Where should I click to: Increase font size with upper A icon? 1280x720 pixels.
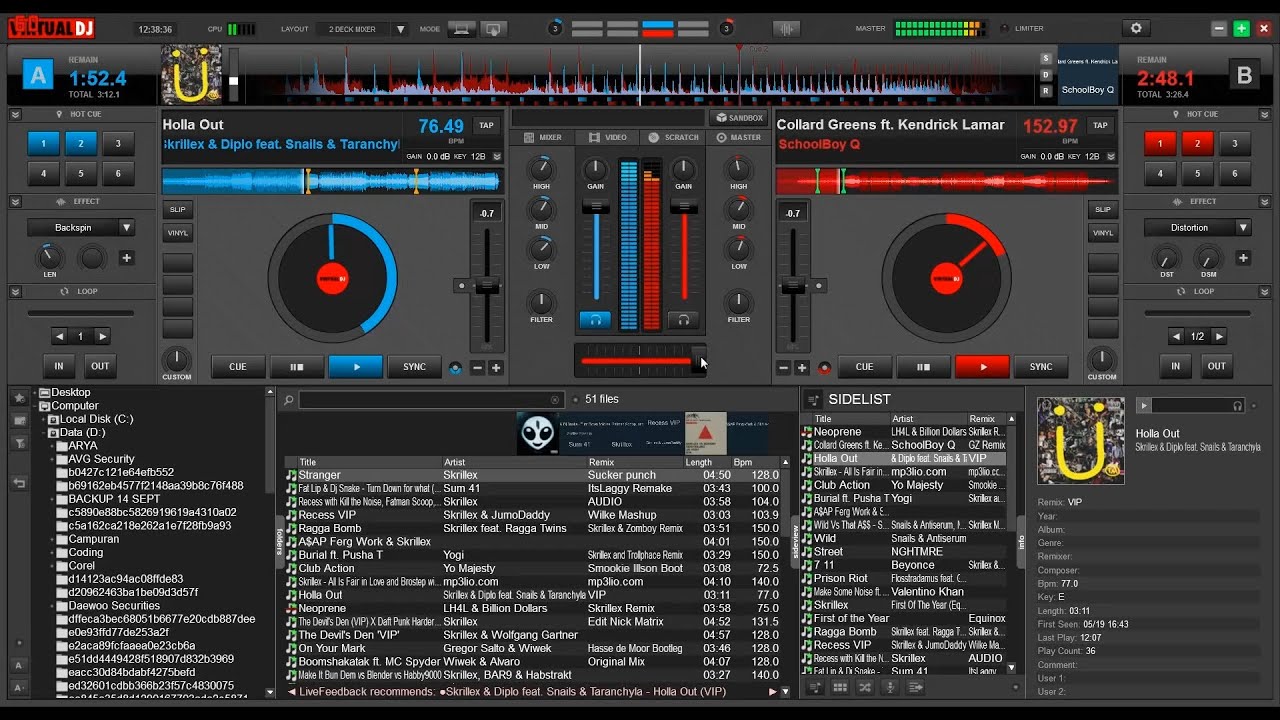coord(19,665)
